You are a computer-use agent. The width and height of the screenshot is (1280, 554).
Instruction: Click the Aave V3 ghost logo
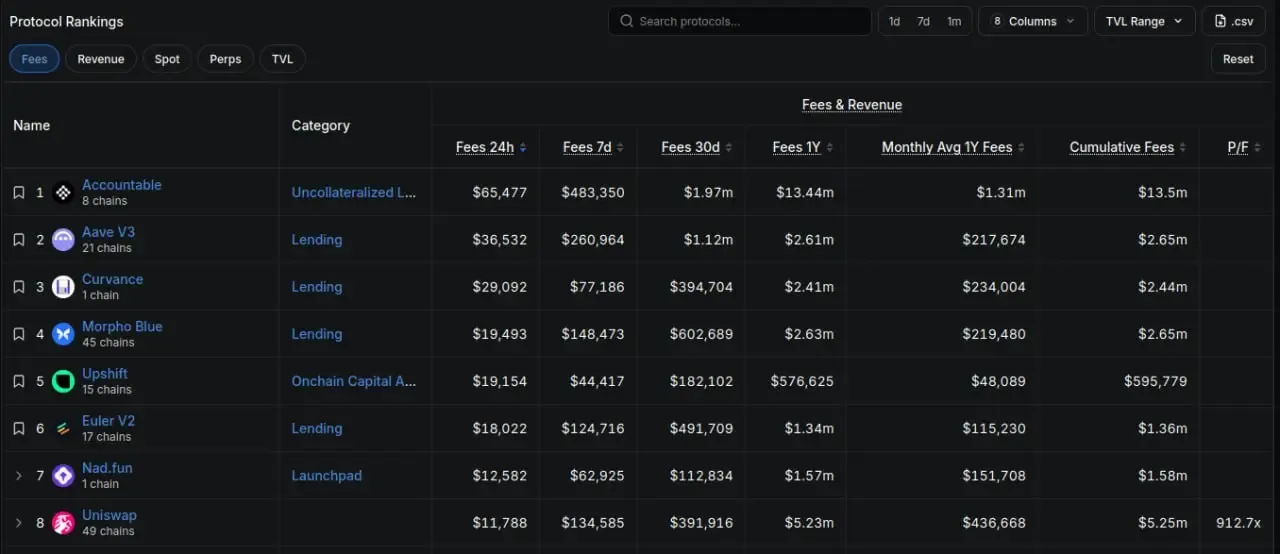point(63,240)
